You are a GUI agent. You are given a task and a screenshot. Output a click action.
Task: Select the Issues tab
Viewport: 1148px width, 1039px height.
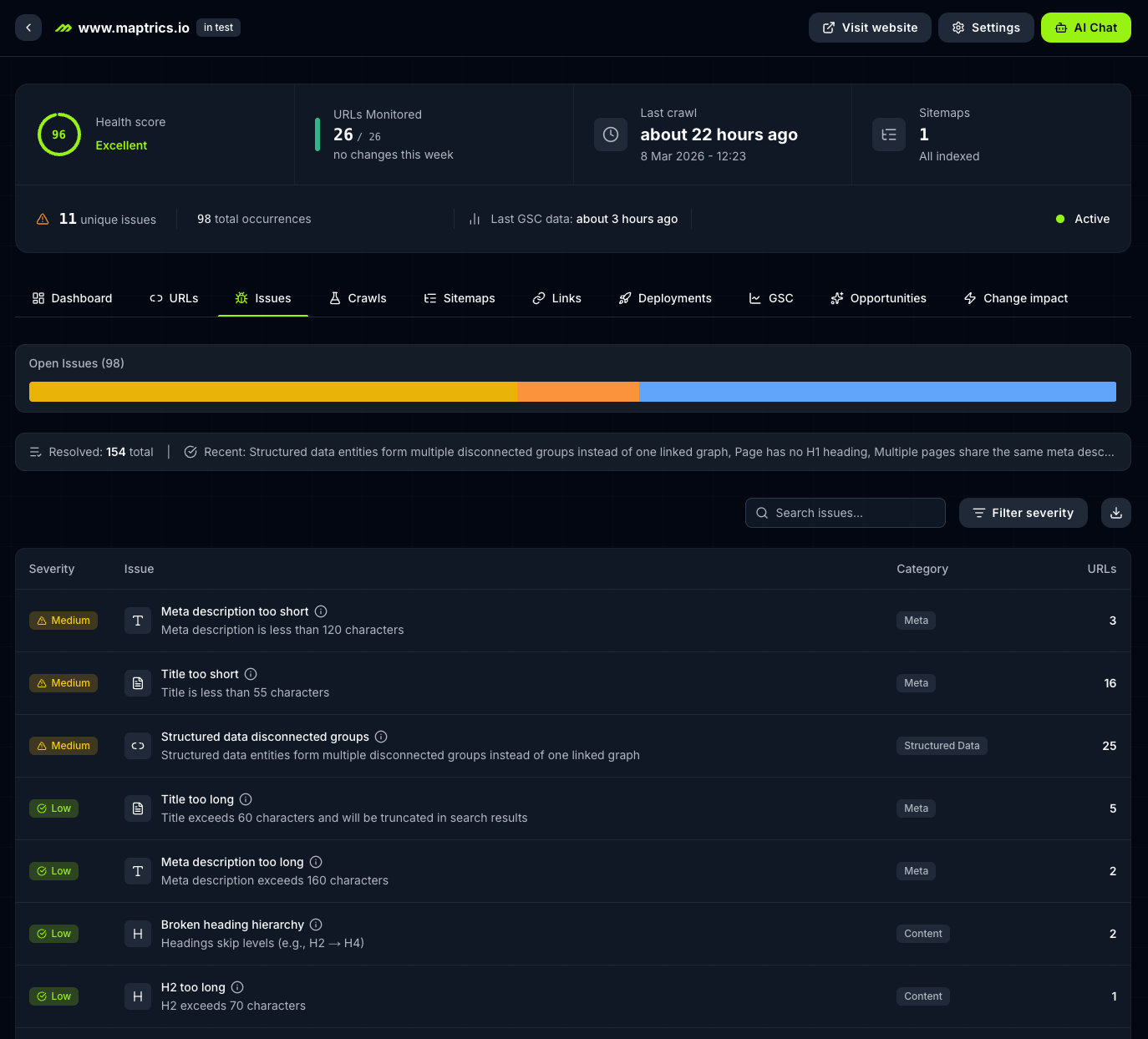click(263, 298)
